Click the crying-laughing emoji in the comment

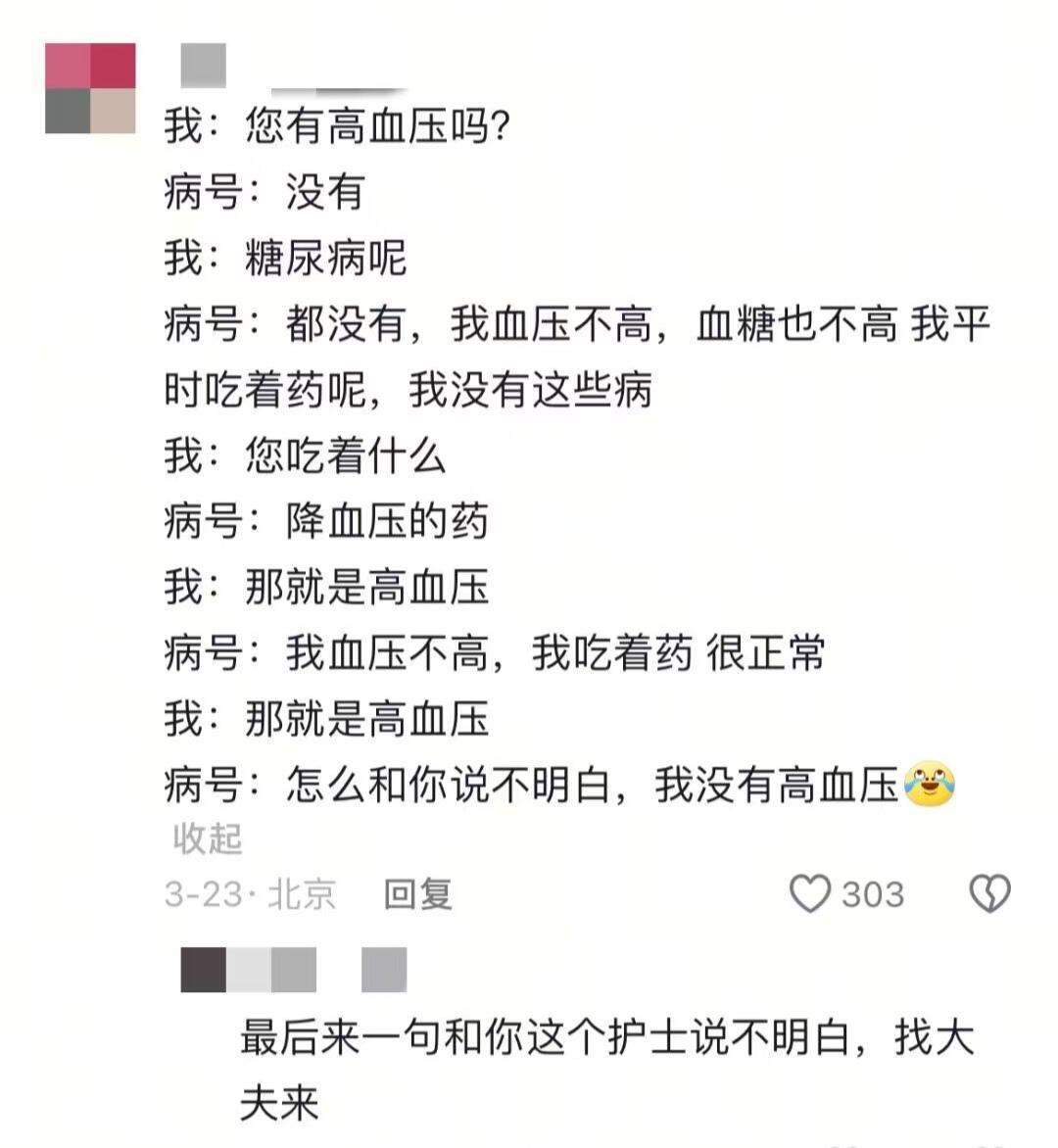click(x=931, y=785)
